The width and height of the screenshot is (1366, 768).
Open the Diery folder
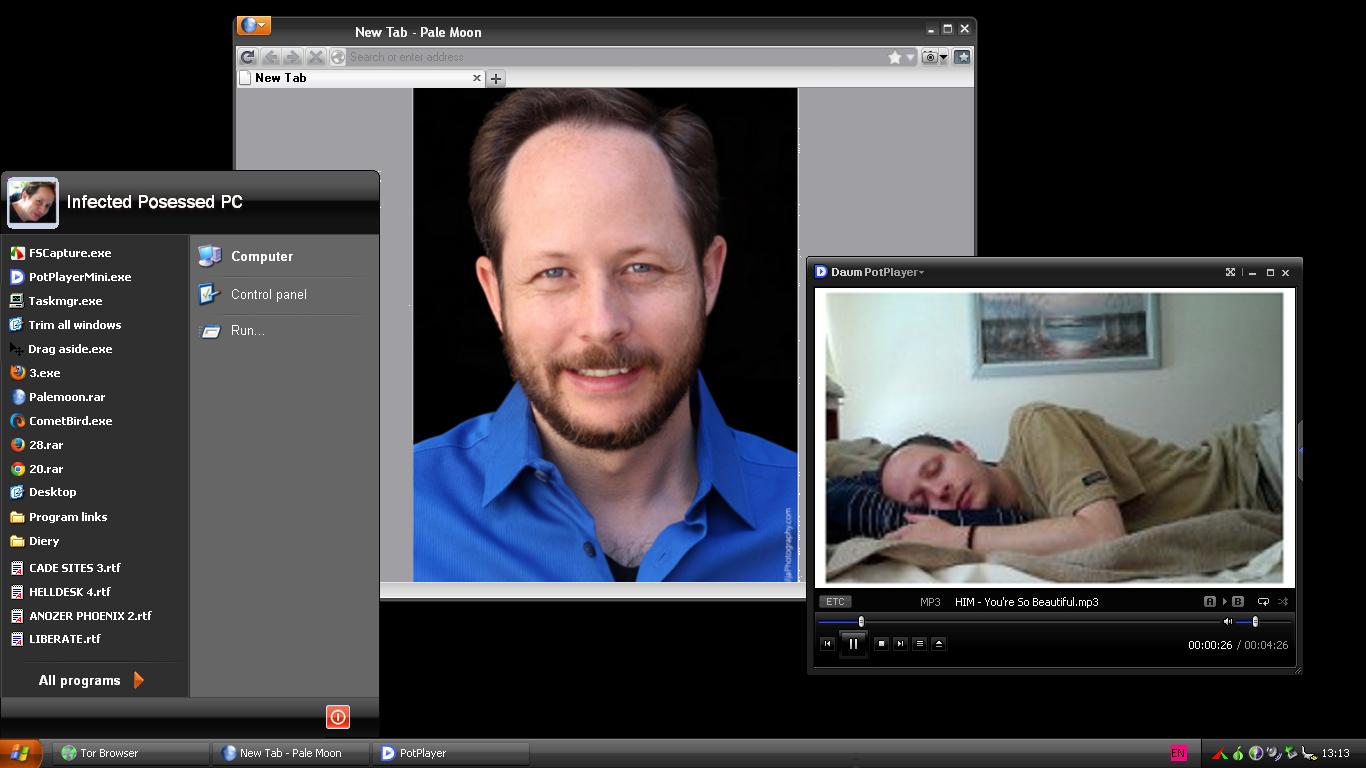pos(96,541)
